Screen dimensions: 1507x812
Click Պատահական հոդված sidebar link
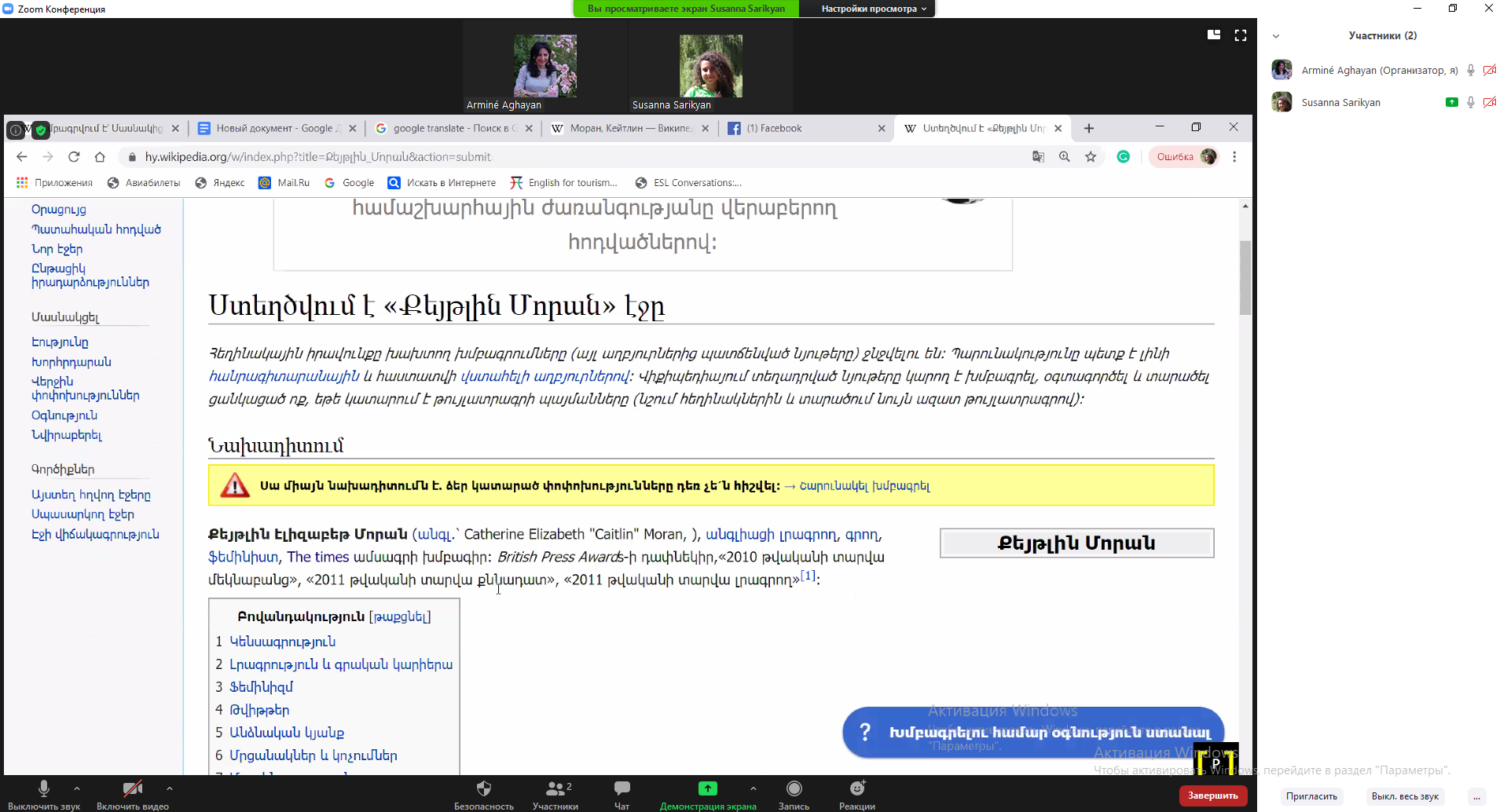pos(96,229)
